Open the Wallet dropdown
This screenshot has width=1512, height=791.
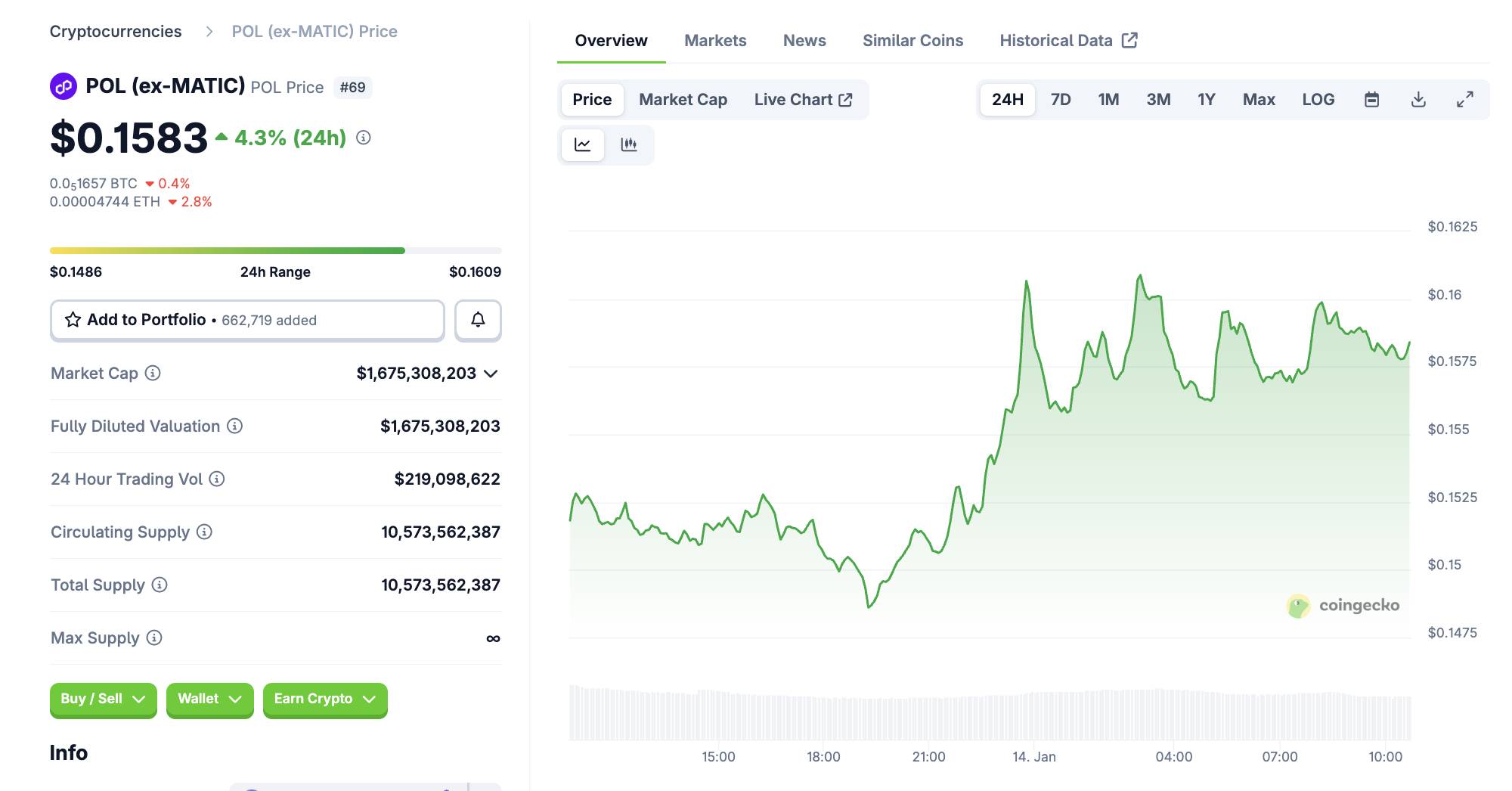coord(209,699)
